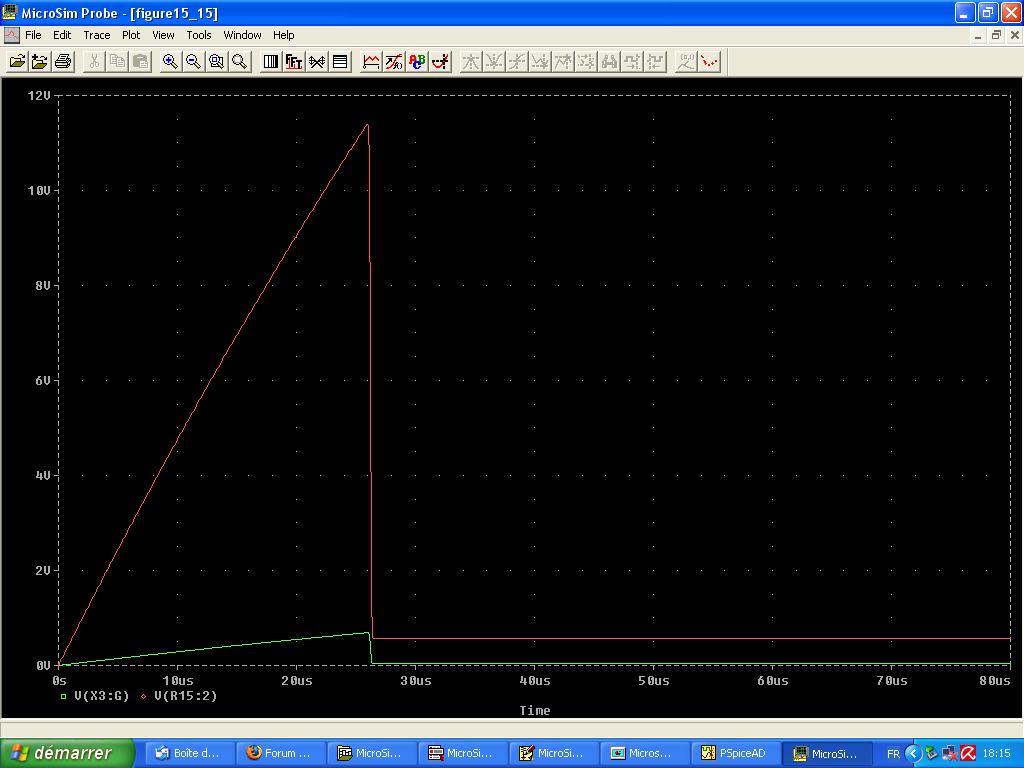
Task: Click the Cursor Max icon
Action: click(564, 61)
